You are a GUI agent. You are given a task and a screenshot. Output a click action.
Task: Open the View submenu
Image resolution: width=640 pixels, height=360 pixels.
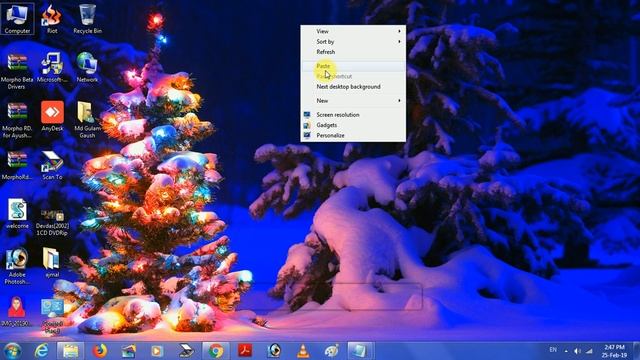[353, 31]
